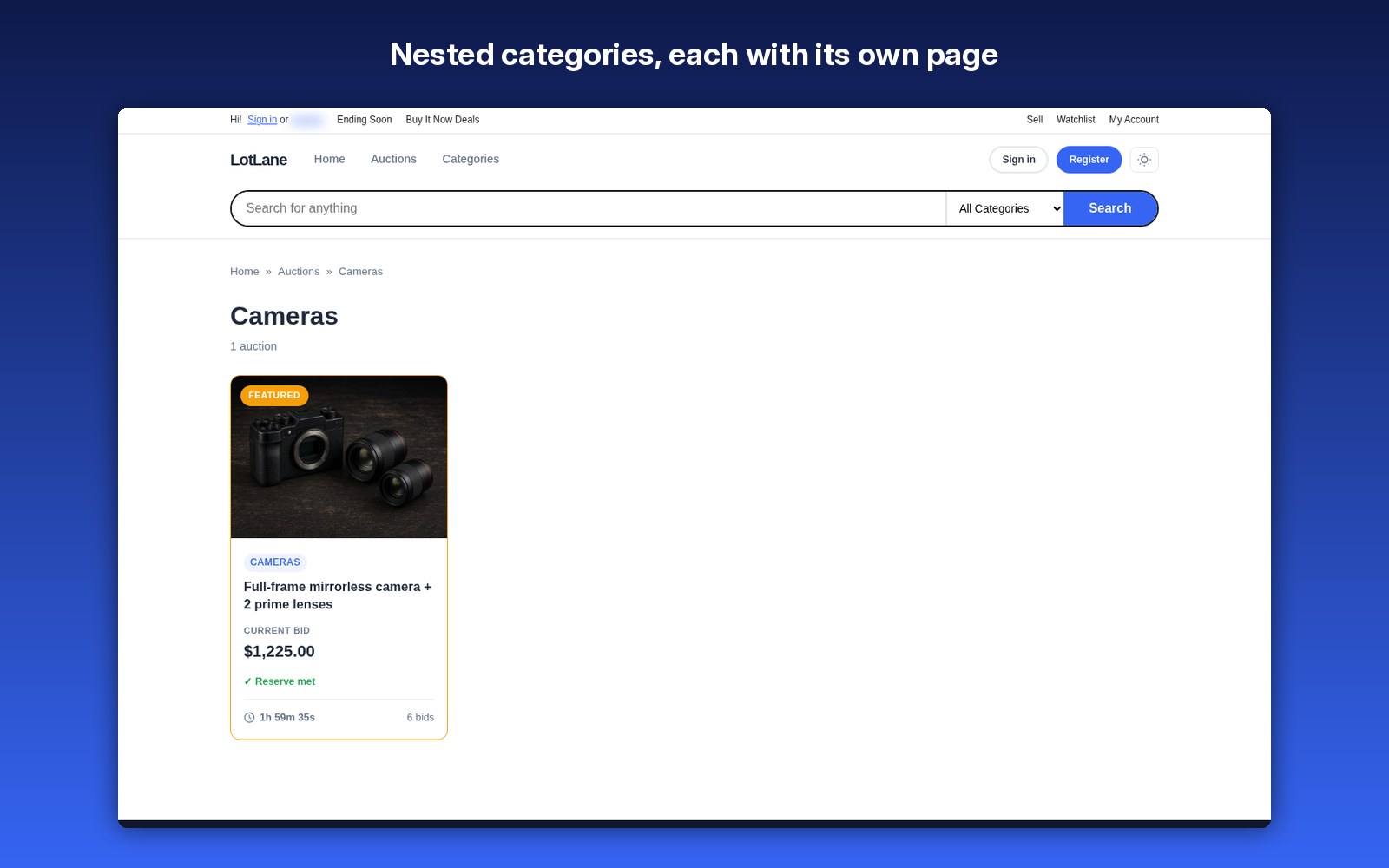
Task: Click the clock icon beside the countdown
Action: click(249, 718)
